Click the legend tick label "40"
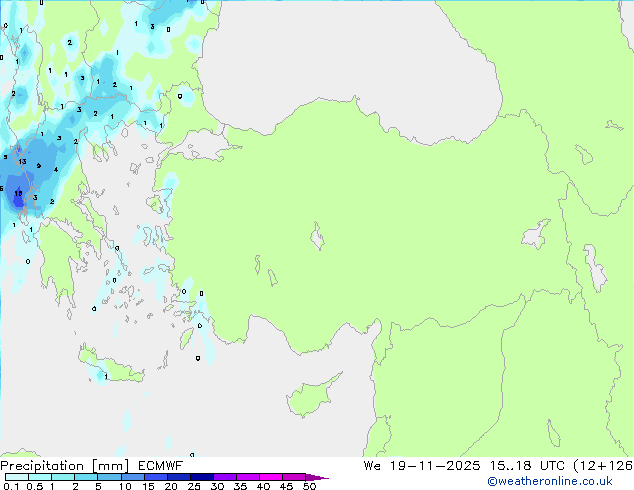This screenshot has width=634, height=490. click(263, 486)
